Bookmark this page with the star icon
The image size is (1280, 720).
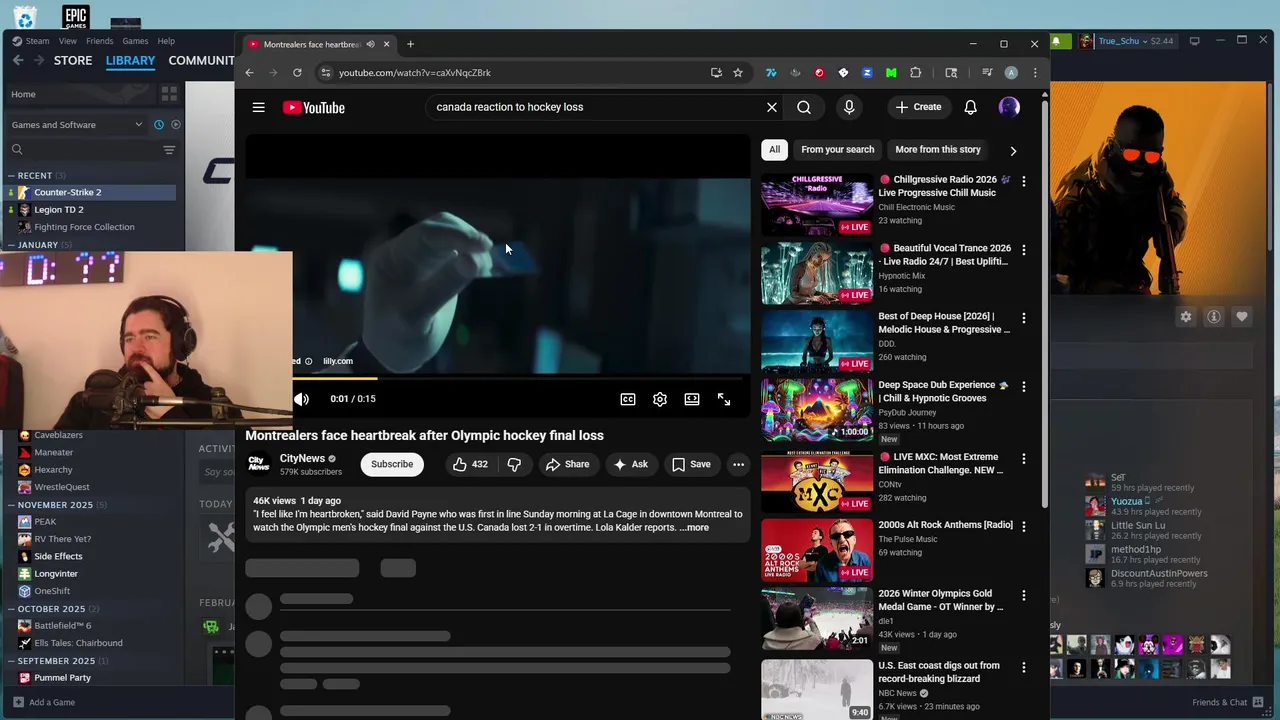point(738,72)
